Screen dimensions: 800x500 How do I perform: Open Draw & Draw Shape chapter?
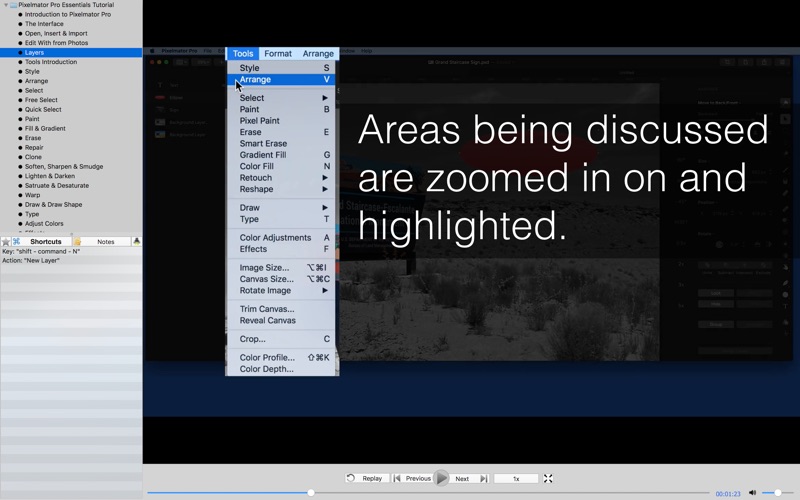click(x=54, y=205)
